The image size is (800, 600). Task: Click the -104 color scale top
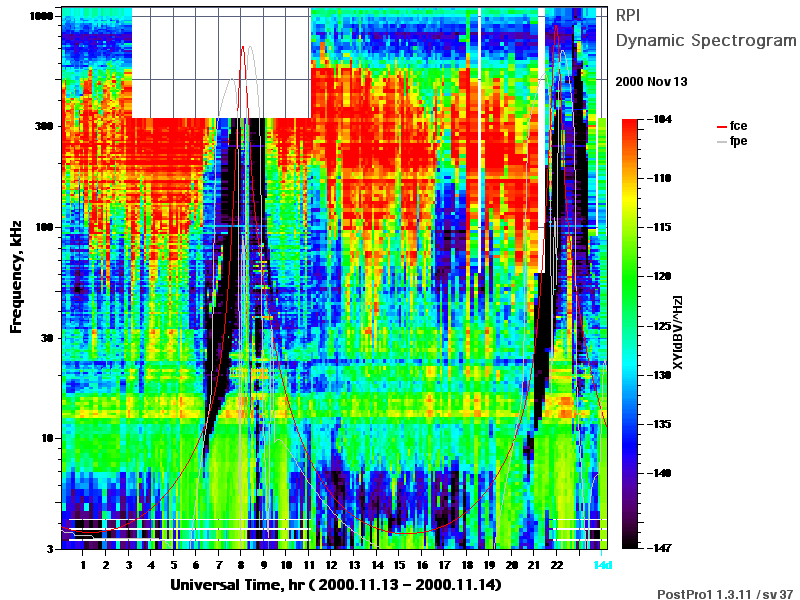pos(659,119)
